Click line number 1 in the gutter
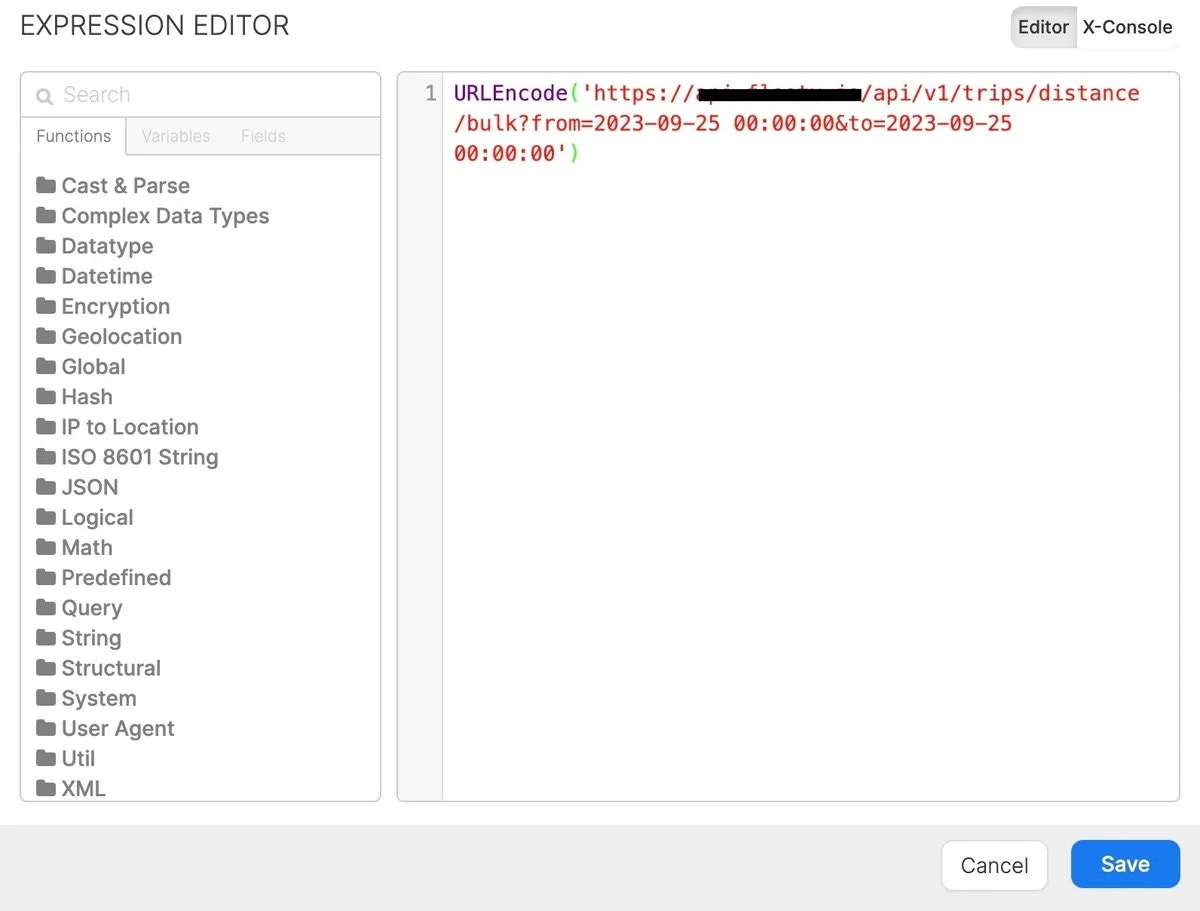Screen dimensions: 1200x911 (431, 93)
